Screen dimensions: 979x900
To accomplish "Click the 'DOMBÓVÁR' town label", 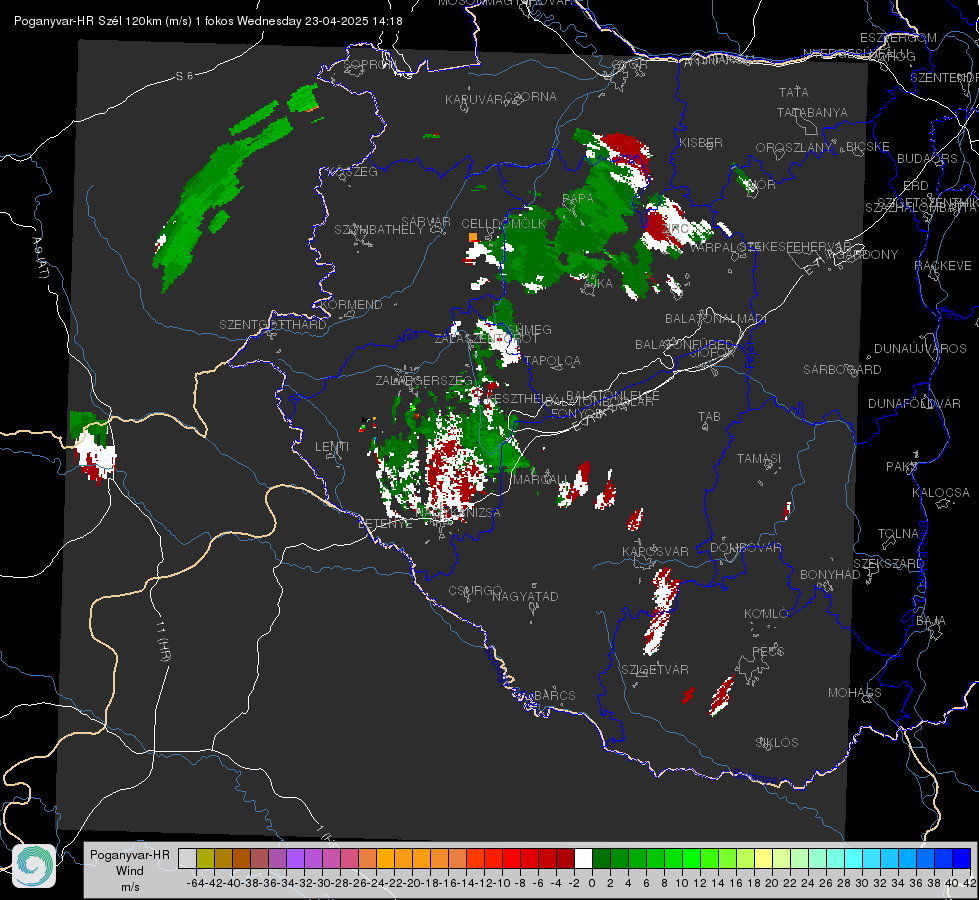I will click(x=745, y=548).
